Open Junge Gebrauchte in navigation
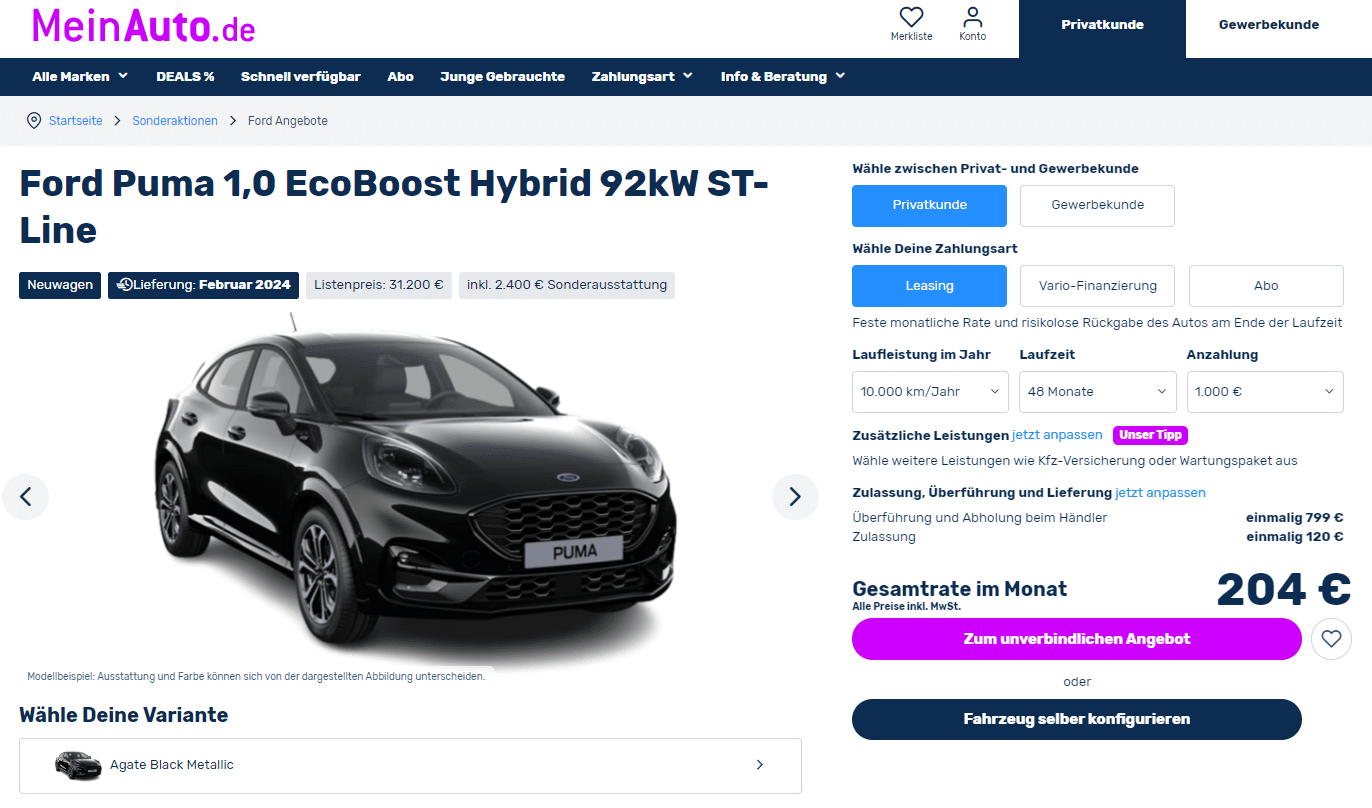 [x=502, y=77]
